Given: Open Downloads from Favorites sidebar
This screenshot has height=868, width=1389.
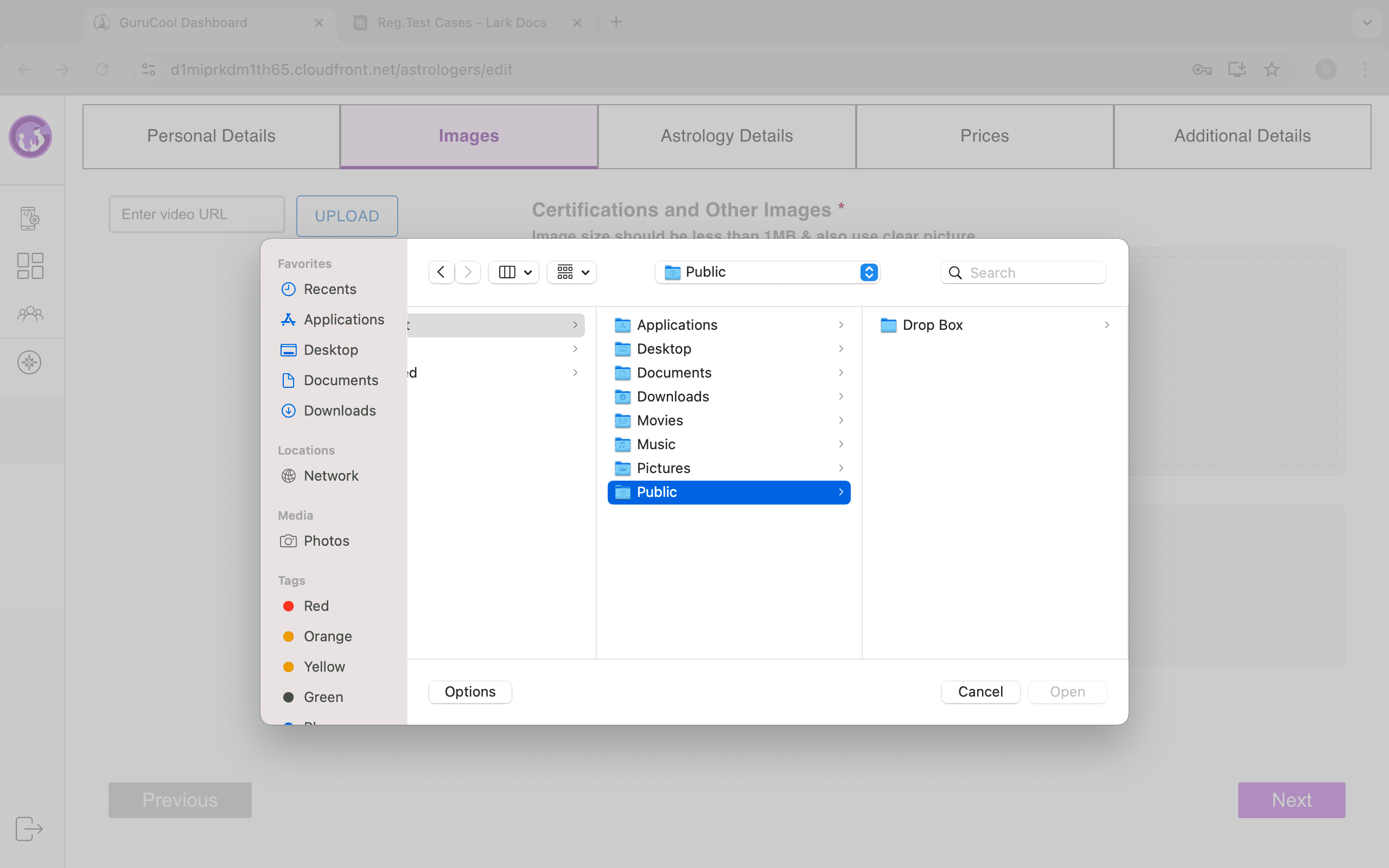Looking at the screenshot, I should click(339, 411).
